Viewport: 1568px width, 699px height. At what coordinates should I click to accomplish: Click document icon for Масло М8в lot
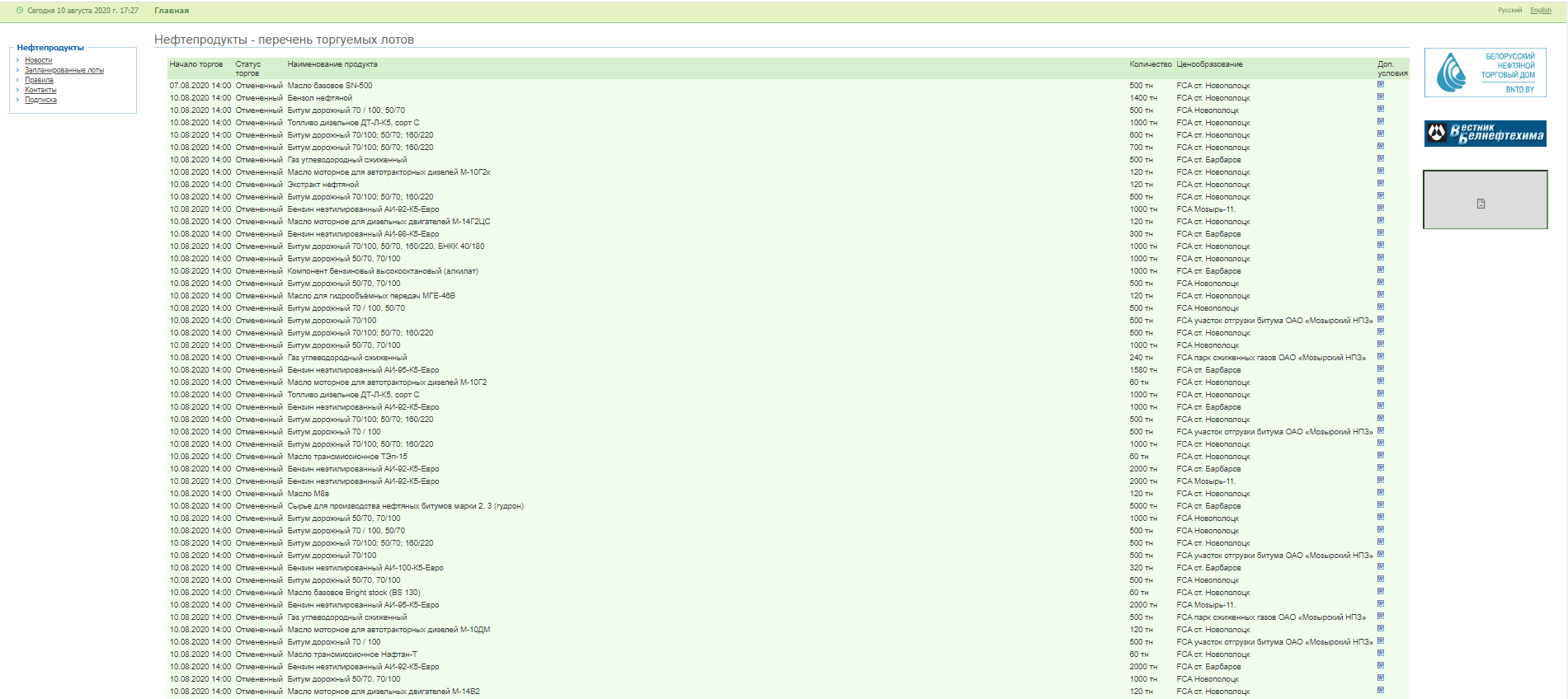coord(1380,492)
